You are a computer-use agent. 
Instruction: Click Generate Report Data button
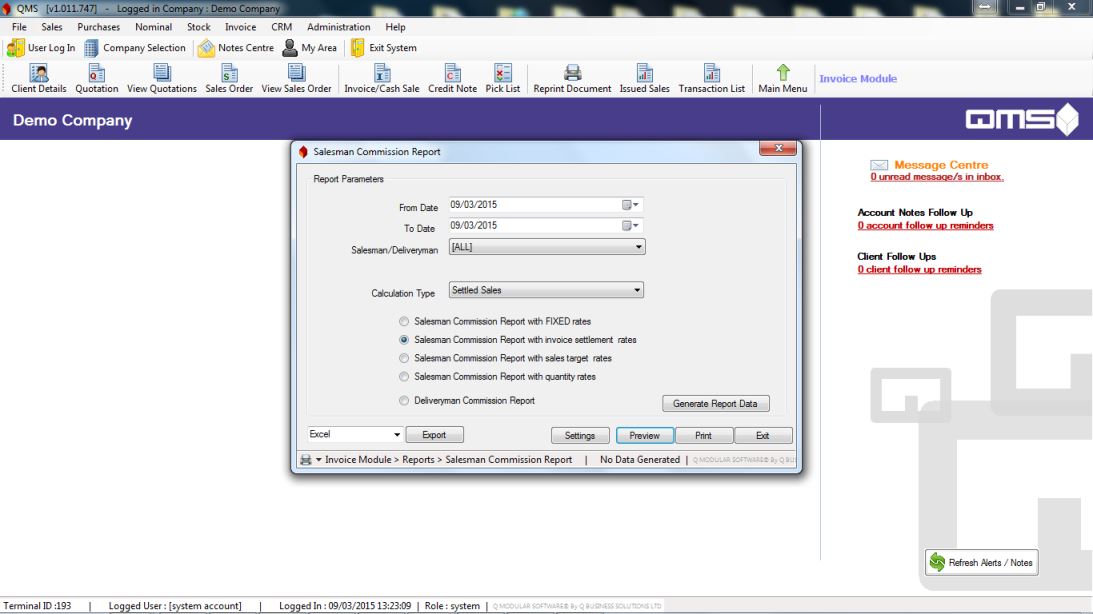pos(715,404)
